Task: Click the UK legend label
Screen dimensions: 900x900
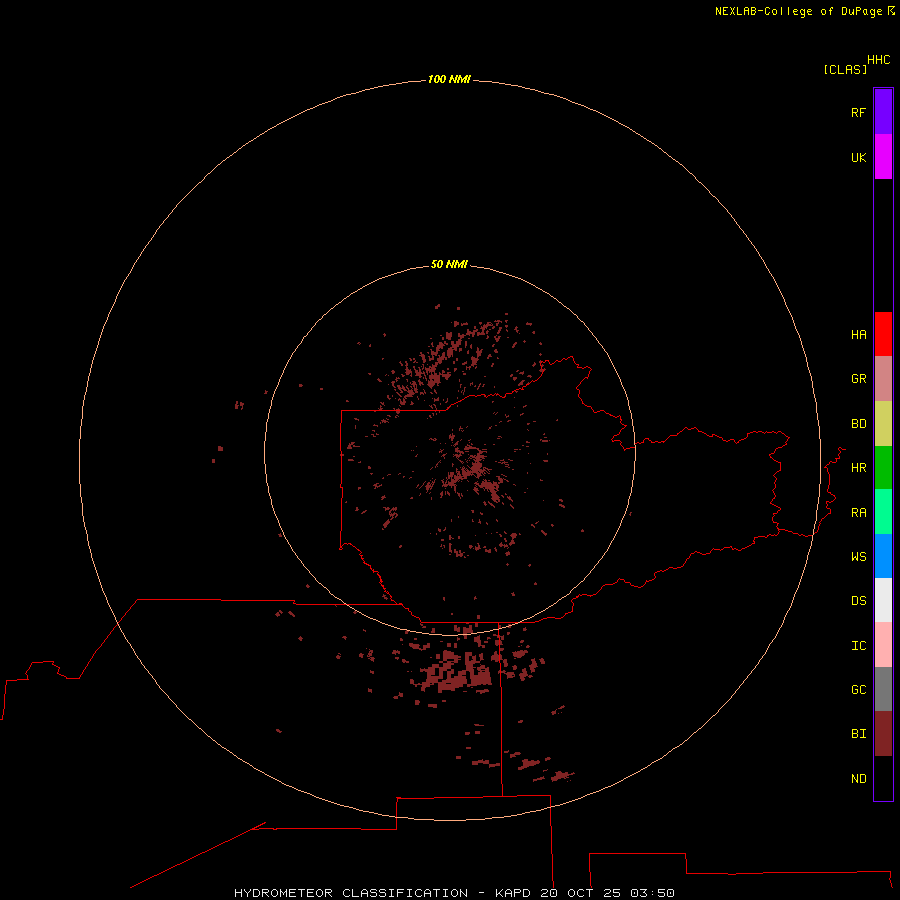Action: [x=858, y=157]
